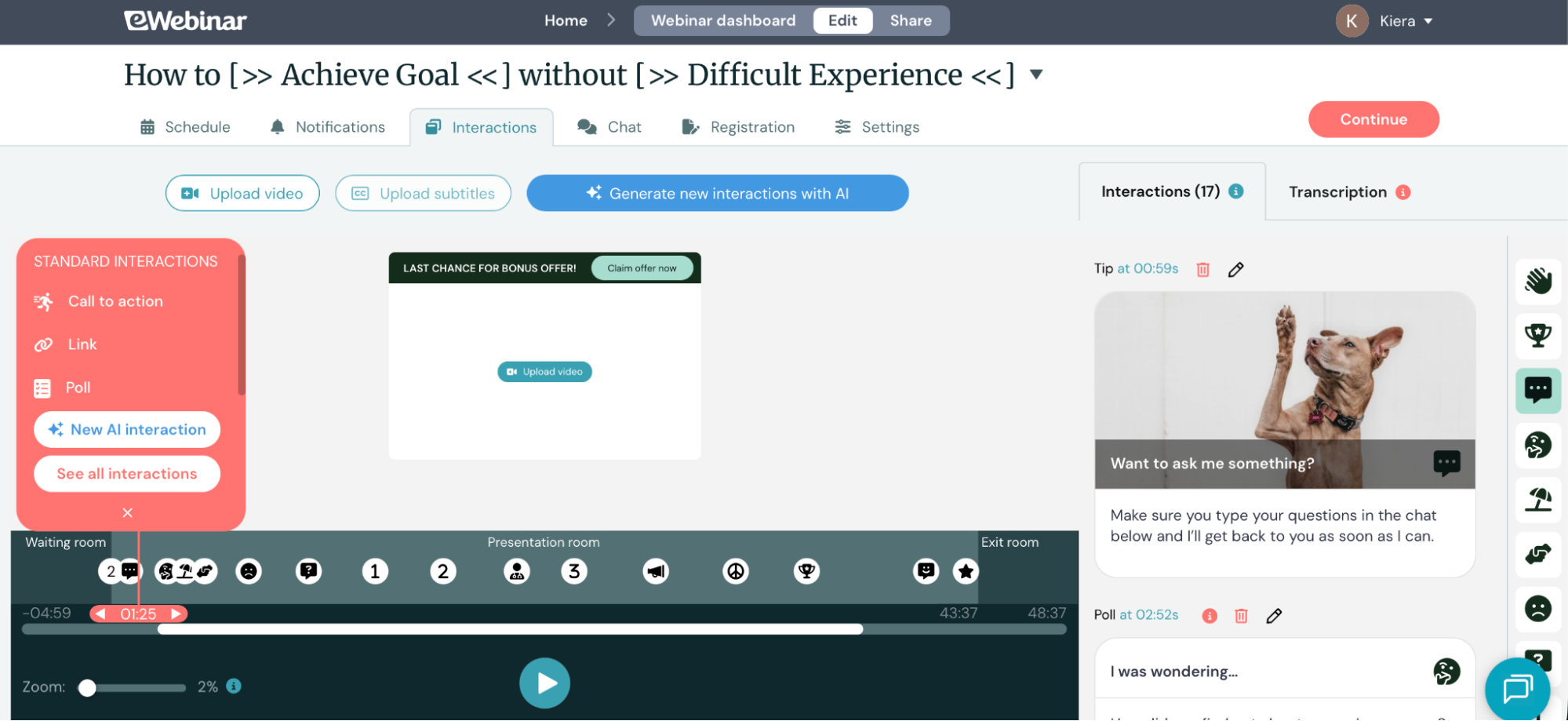Select the handshake interaction icon
Screen dimensions: 1568x721
[x=1537, y=555]
